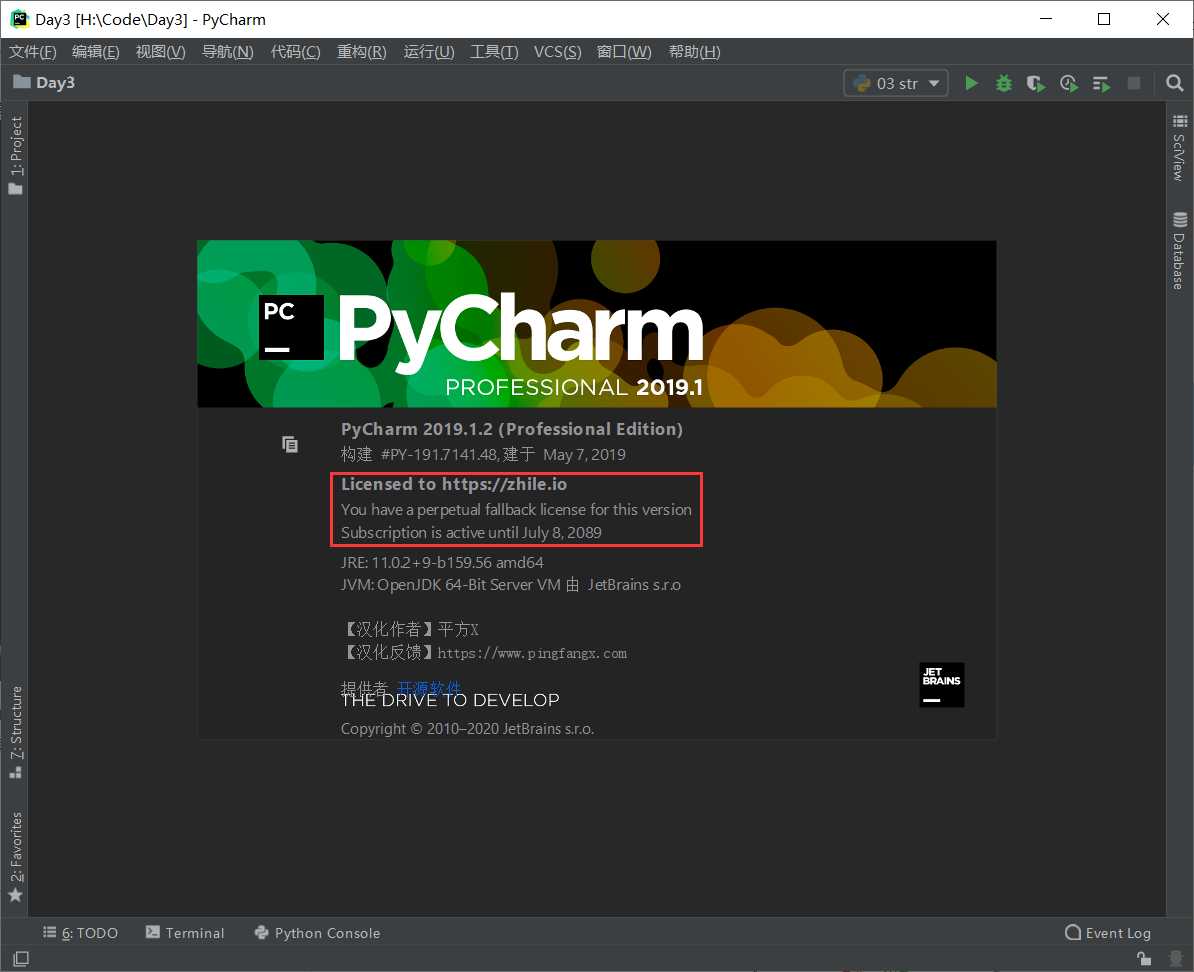Open the 重构(R) menu
The width and height of the screenshot is (1194, 972).
coord(362,51)
